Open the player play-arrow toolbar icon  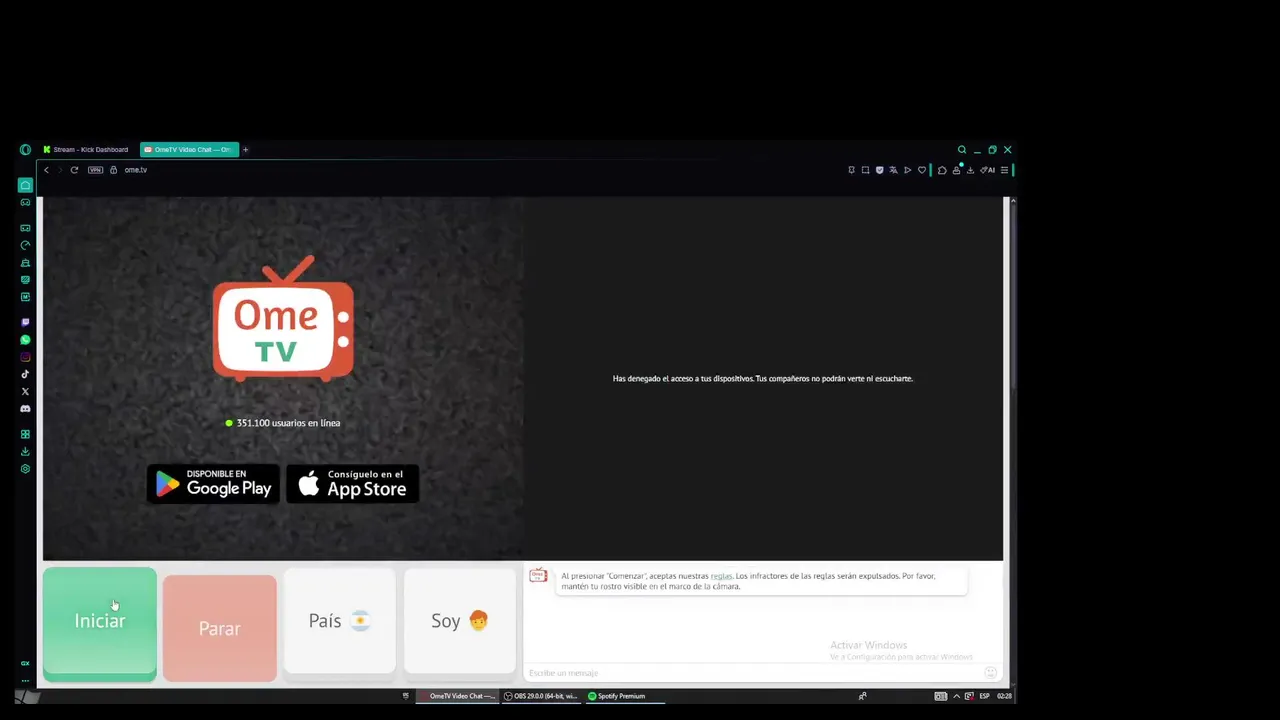pyautogui.click(x=908, y=170)
